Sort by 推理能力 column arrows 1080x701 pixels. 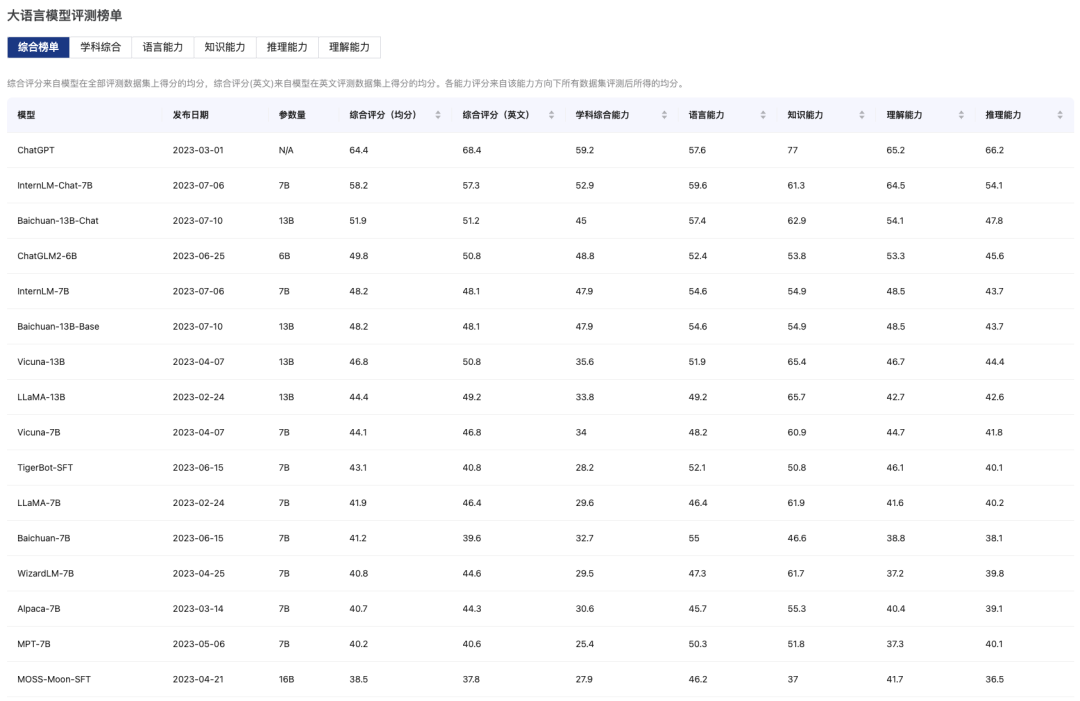(1060, 115)
